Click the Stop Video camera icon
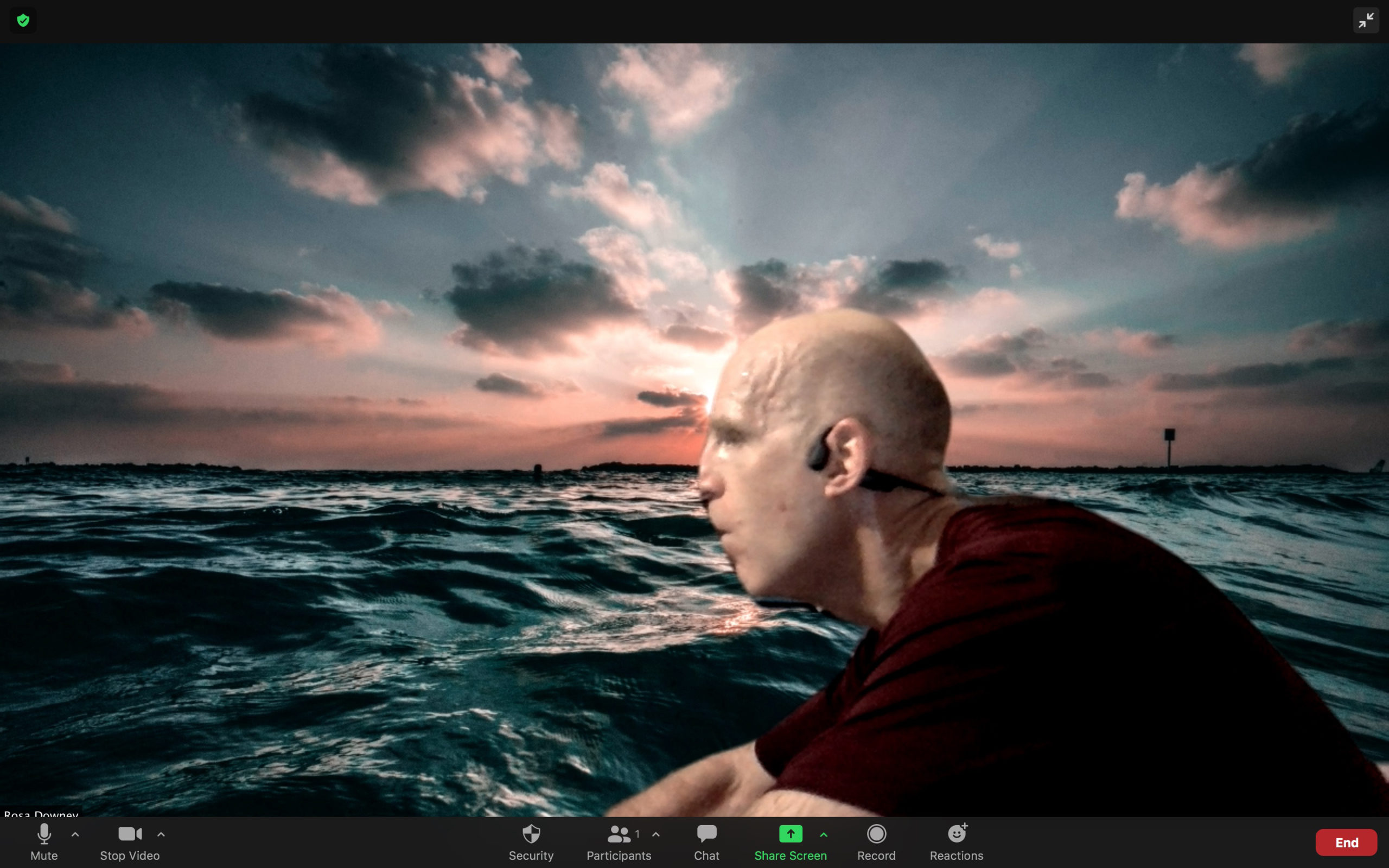1389x868 pixels. point(129,834)
